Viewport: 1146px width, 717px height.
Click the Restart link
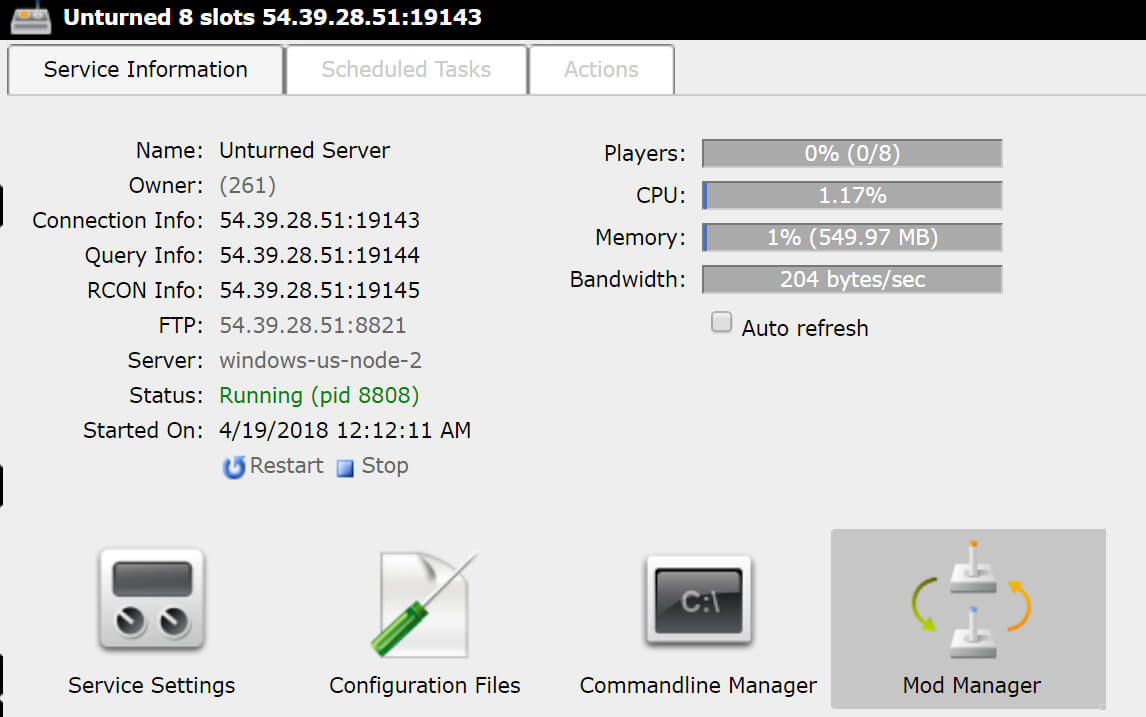(x=286, y=466)
